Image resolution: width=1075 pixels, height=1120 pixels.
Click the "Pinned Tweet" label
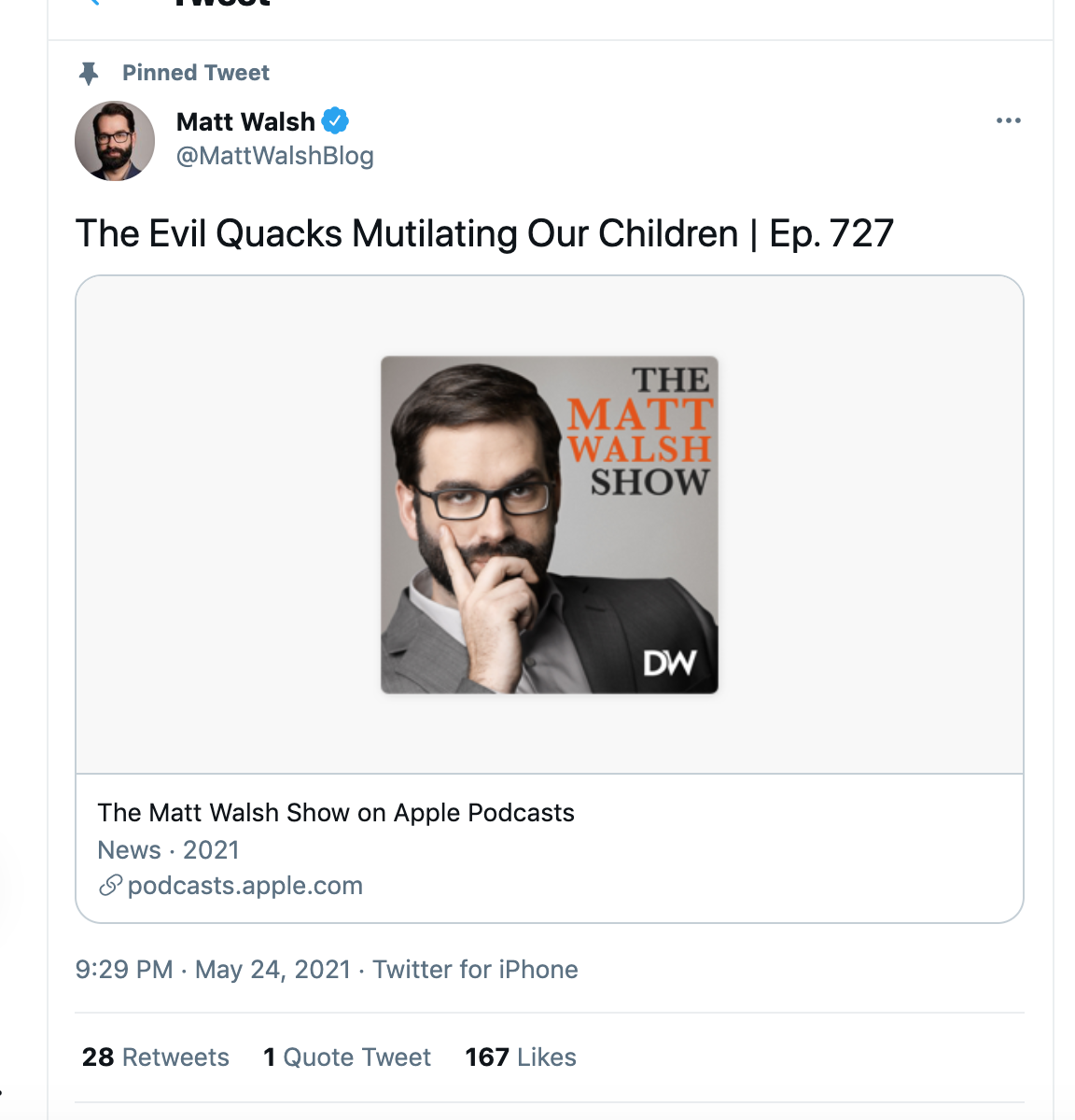[x=196, y=73]
